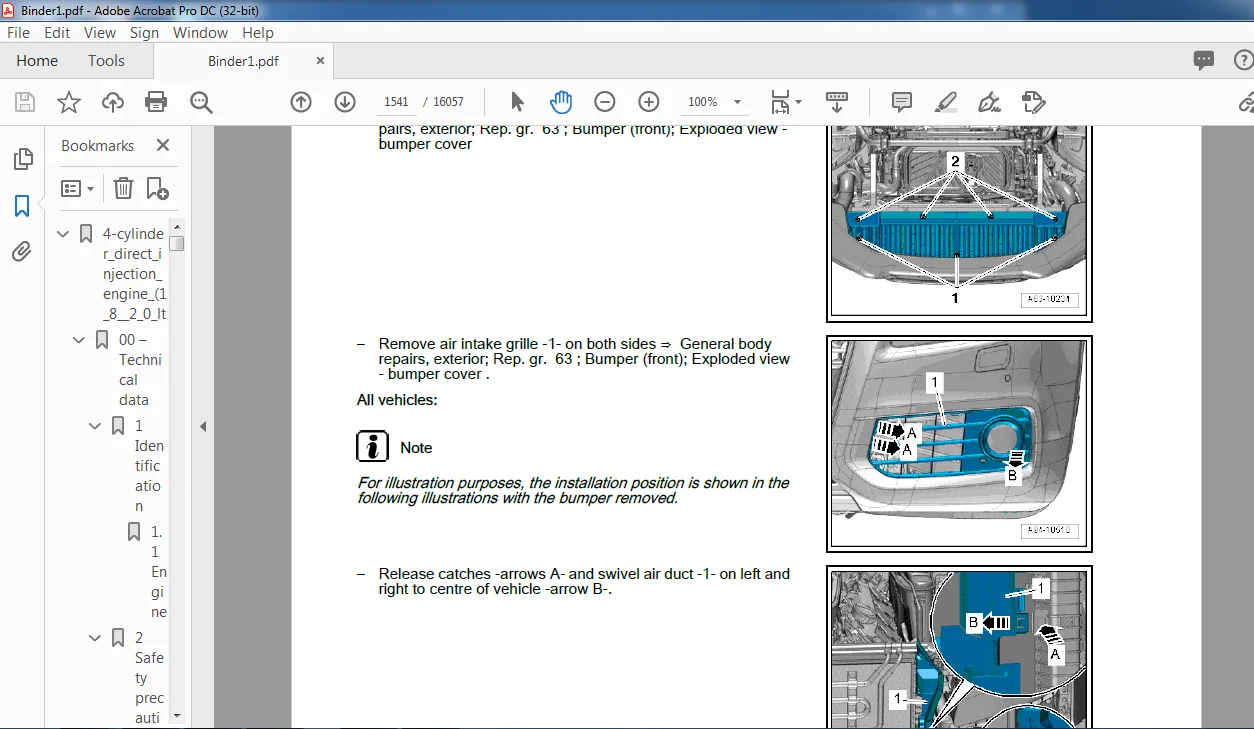Open the page thumbnails panel
The image size is (1254, 729).
tap(22, 160)
